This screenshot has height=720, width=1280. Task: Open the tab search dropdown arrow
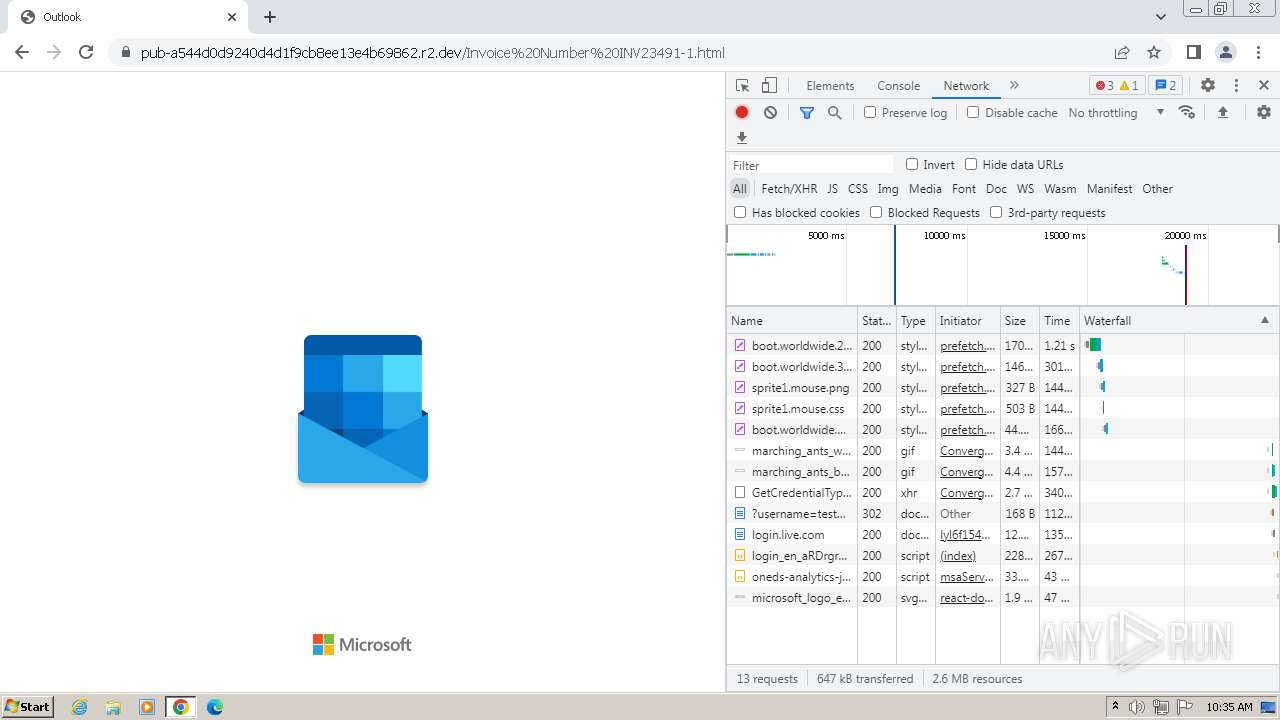1160,17
